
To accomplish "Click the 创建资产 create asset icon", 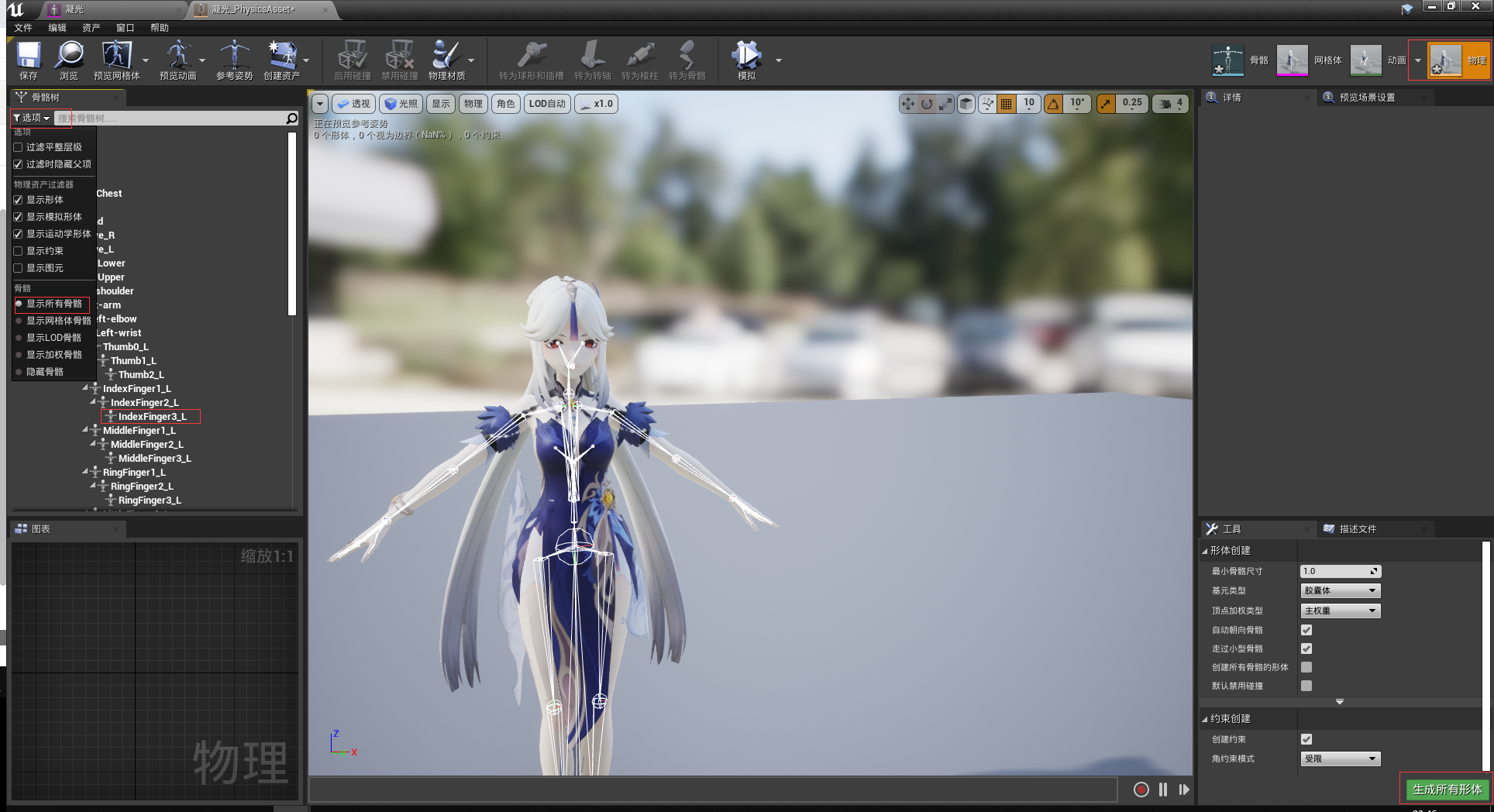I will click(x=282, y=60).
